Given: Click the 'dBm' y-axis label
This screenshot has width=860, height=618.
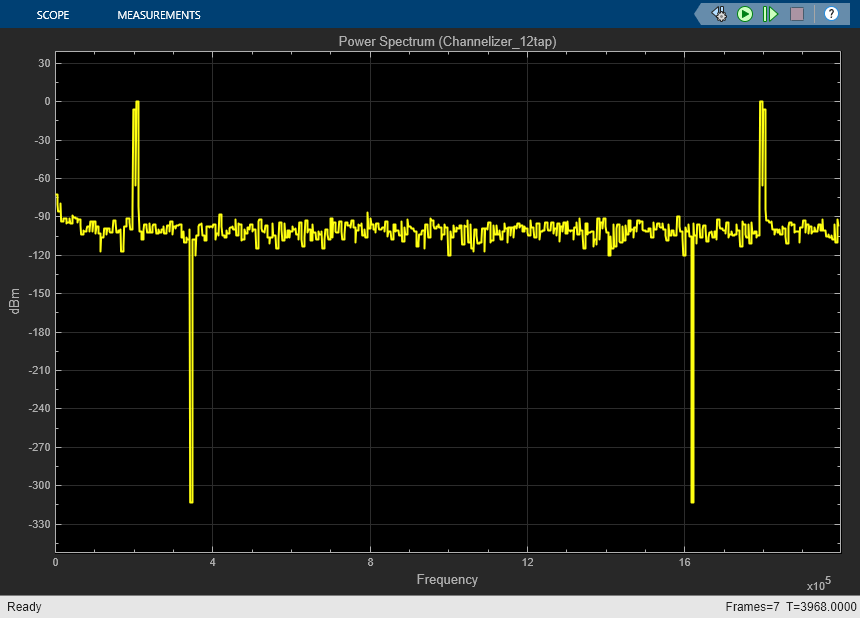Looking at the screenshot, I should point(15,301).
